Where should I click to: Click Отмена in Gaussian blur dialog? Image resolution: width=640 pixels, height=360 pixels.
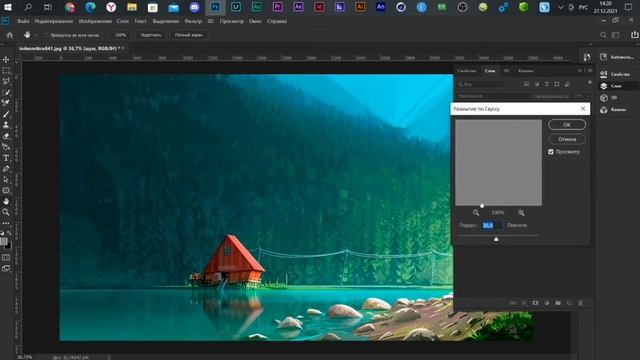(567, 139)
